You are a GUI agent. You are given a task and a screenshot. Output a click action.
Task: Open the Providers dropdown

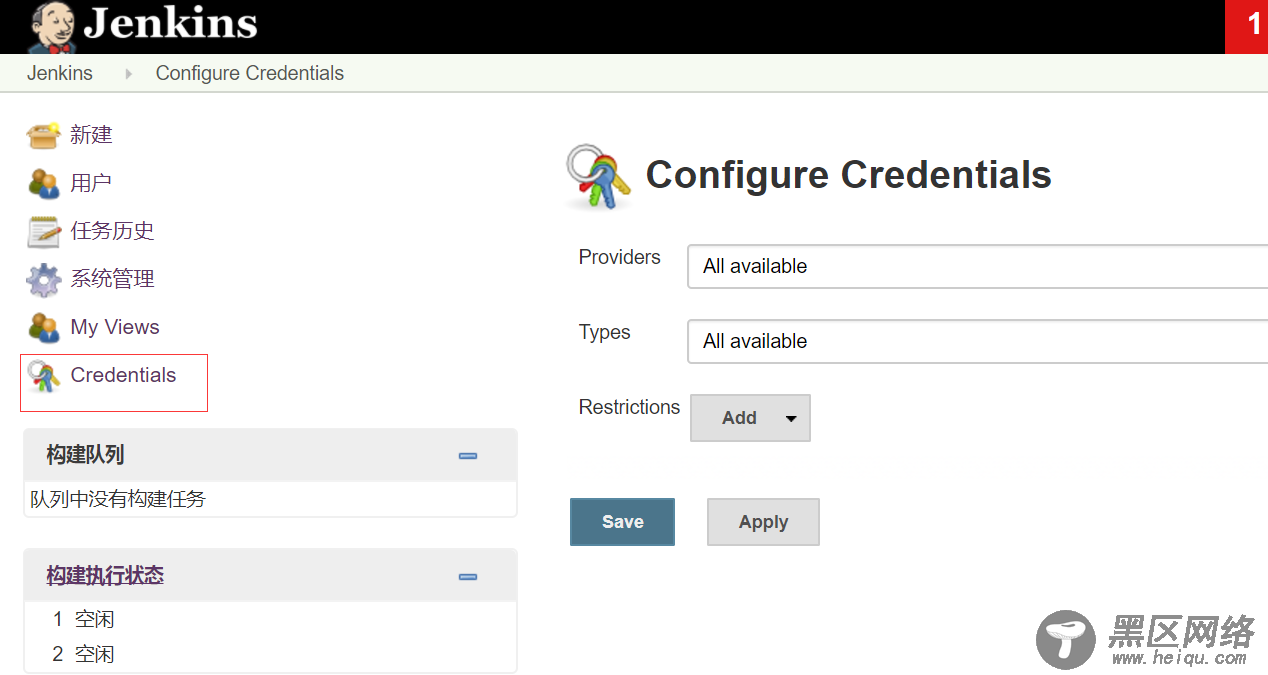(977, 266)
